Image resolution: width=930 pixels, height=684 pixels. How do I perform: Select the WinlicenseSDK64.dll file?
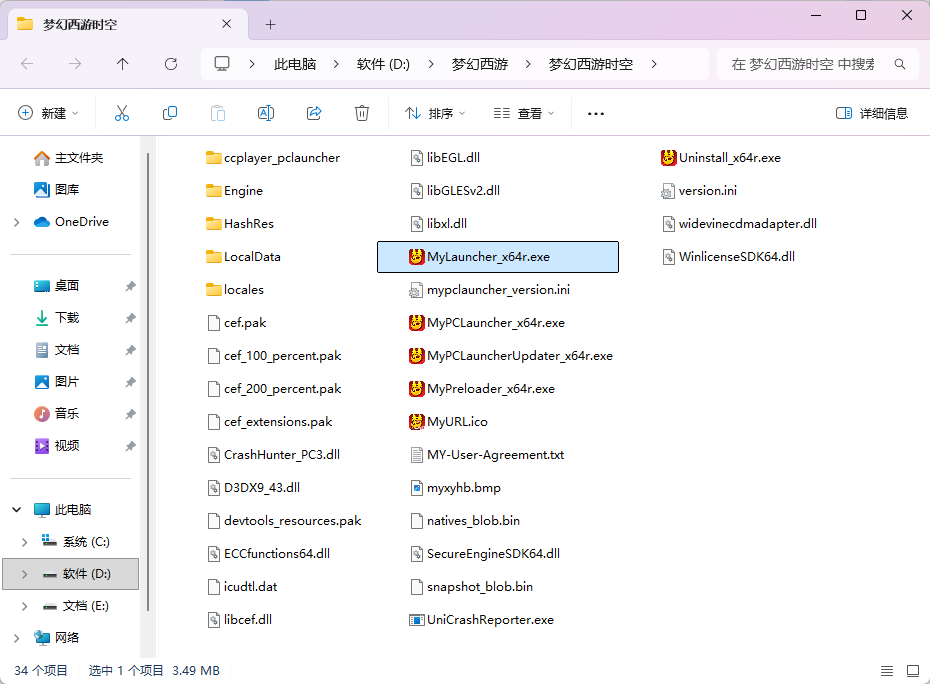[729, 257]
